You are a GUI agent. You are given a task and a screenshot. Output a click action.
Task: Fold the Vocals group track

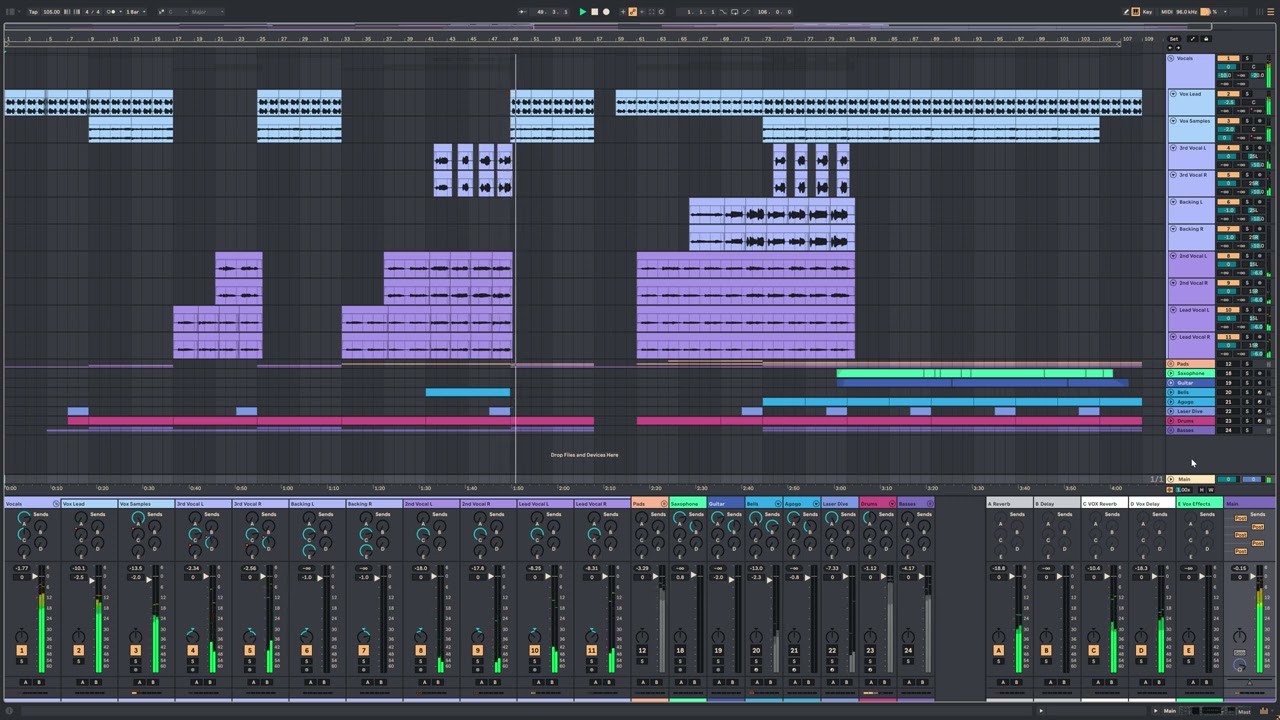1171,58
